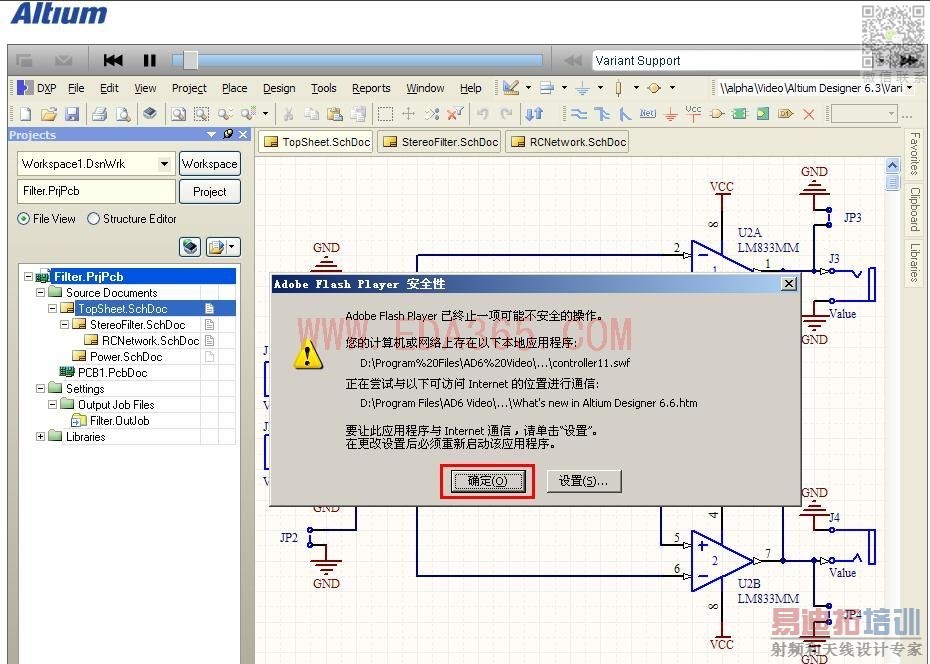Image resolution: width=930 pixels, height=664 pixels.
Task: Click the paste clipboard icon
Action: (335, 114)
